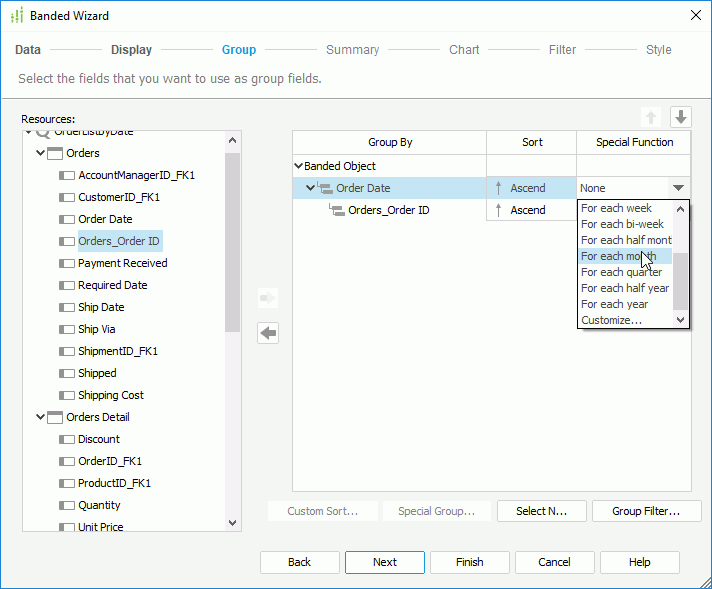Click the Orders Detail table icon
712x589 pixels.
click(55, 417)
